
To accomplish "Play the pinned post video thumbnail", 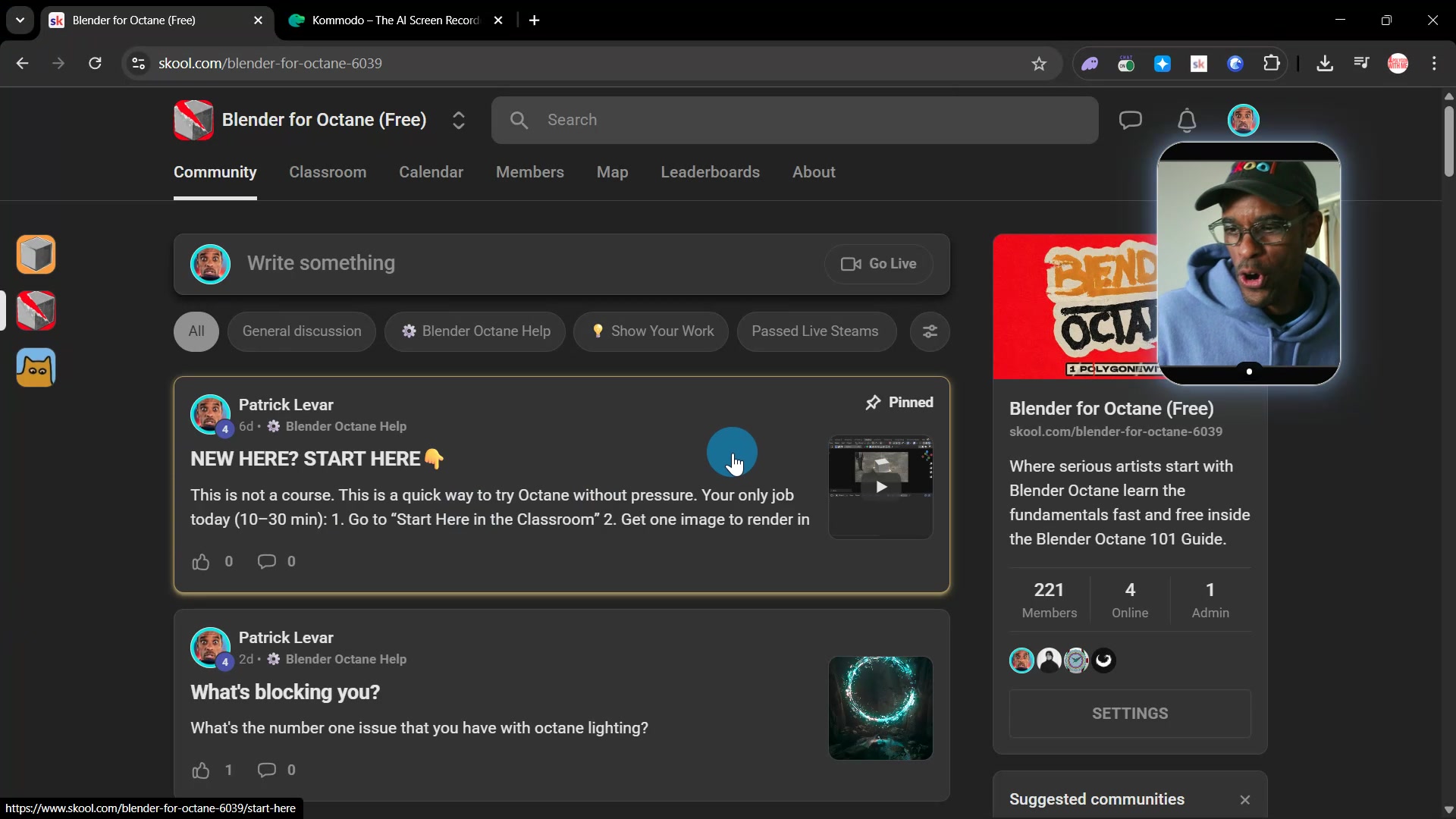I will coord(880,487).
